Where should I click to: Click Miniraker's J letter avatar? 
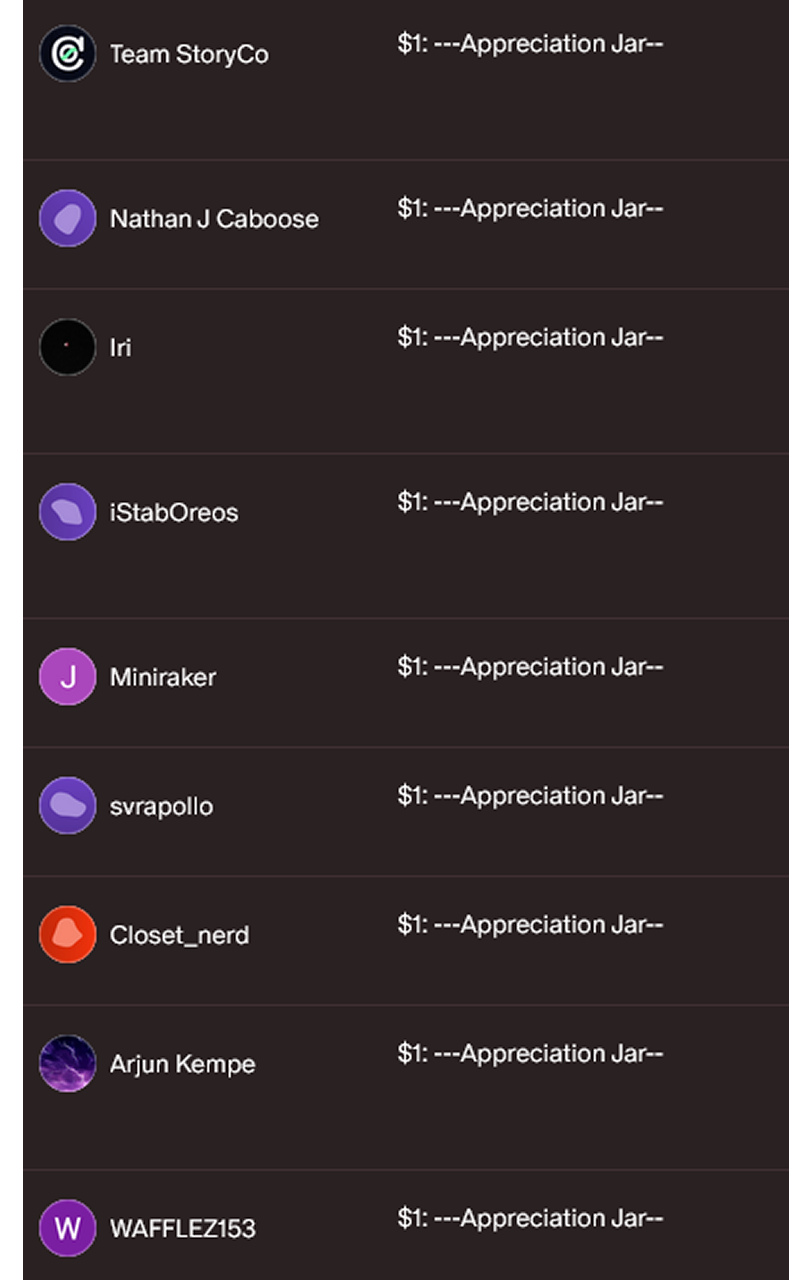click(67, 677)
